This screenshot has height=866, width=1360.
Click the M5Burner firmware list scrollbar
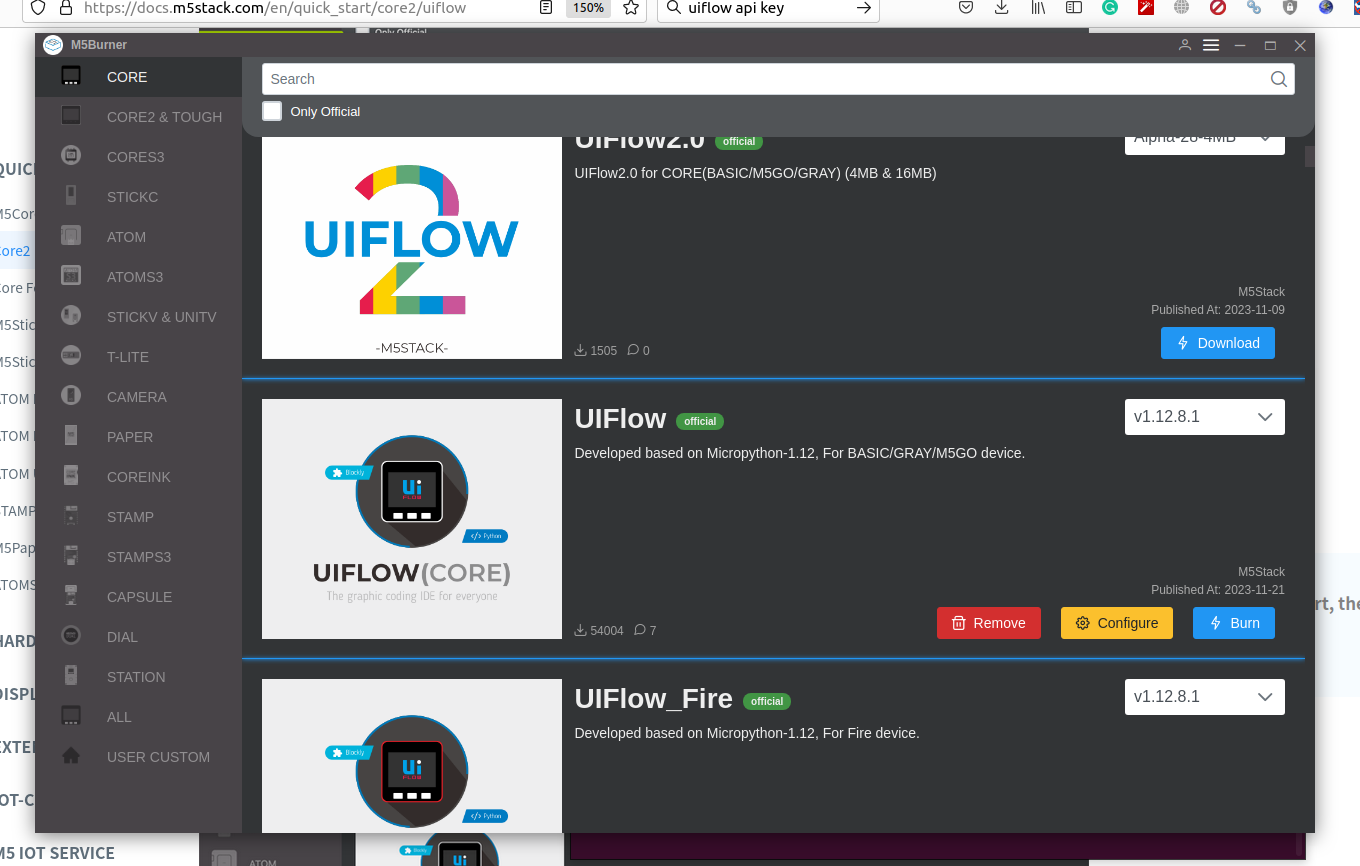tap(1310, 157)
